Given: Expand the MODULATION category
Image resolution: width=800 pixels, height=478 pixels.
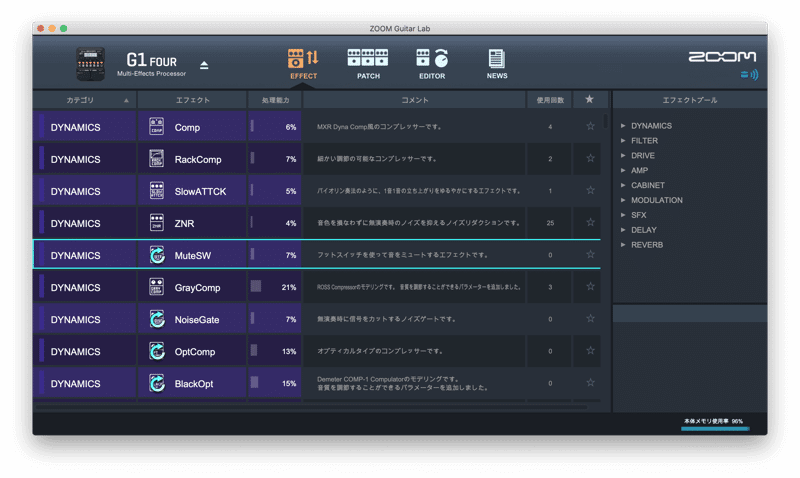Looking at the screenshot, I should (x=623, y=200).
